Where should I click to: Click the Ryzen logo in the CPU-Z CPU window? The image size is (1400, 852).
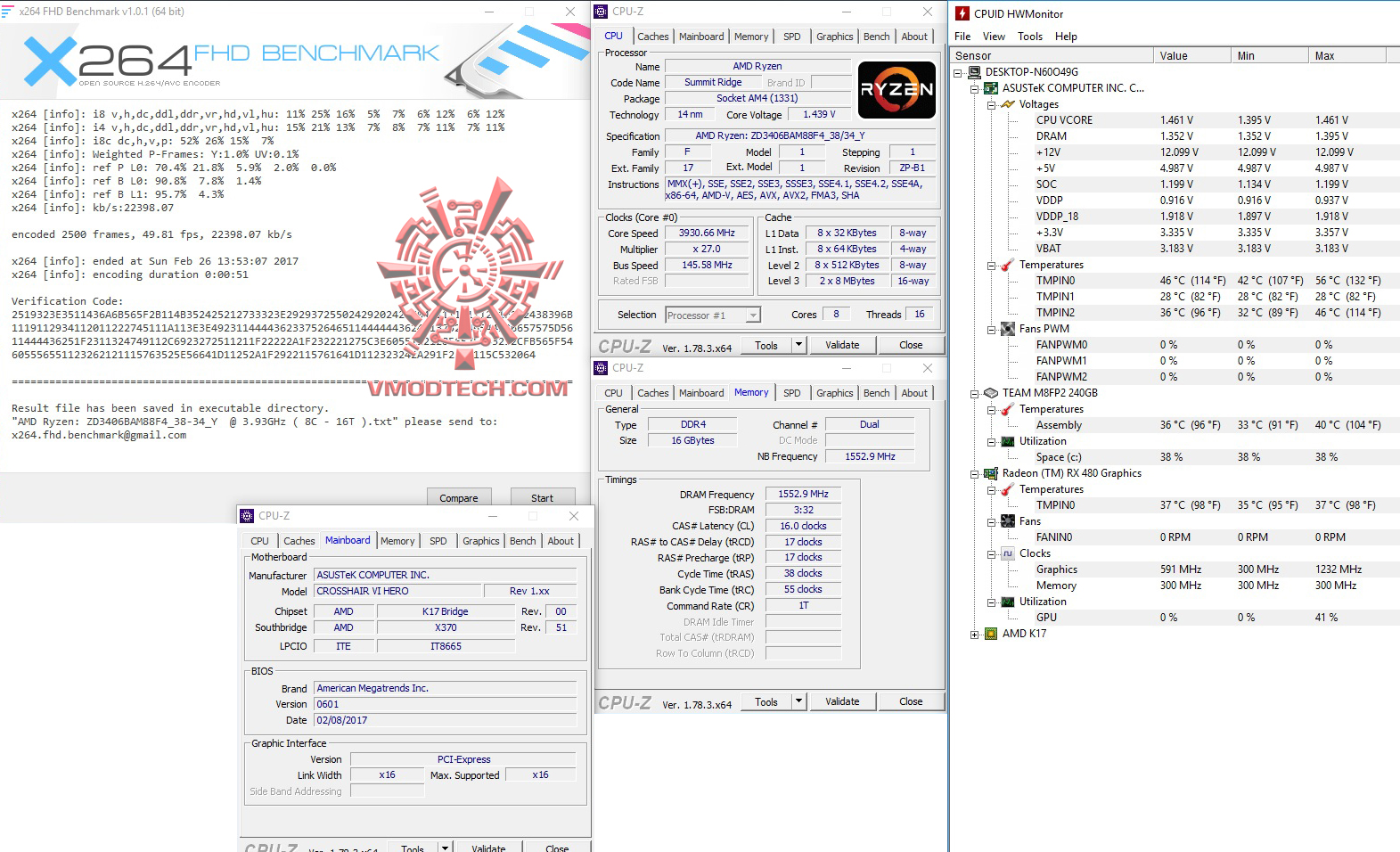coord(896,89)
